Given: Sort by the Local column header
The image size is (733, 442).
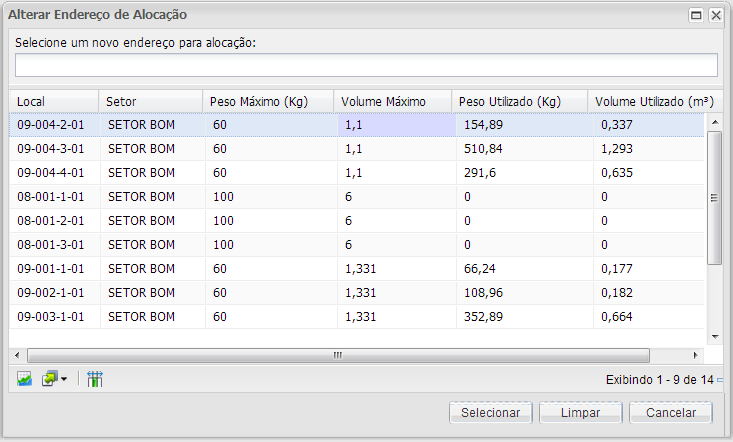Looking at the screenshot, I should coord(54,102).
